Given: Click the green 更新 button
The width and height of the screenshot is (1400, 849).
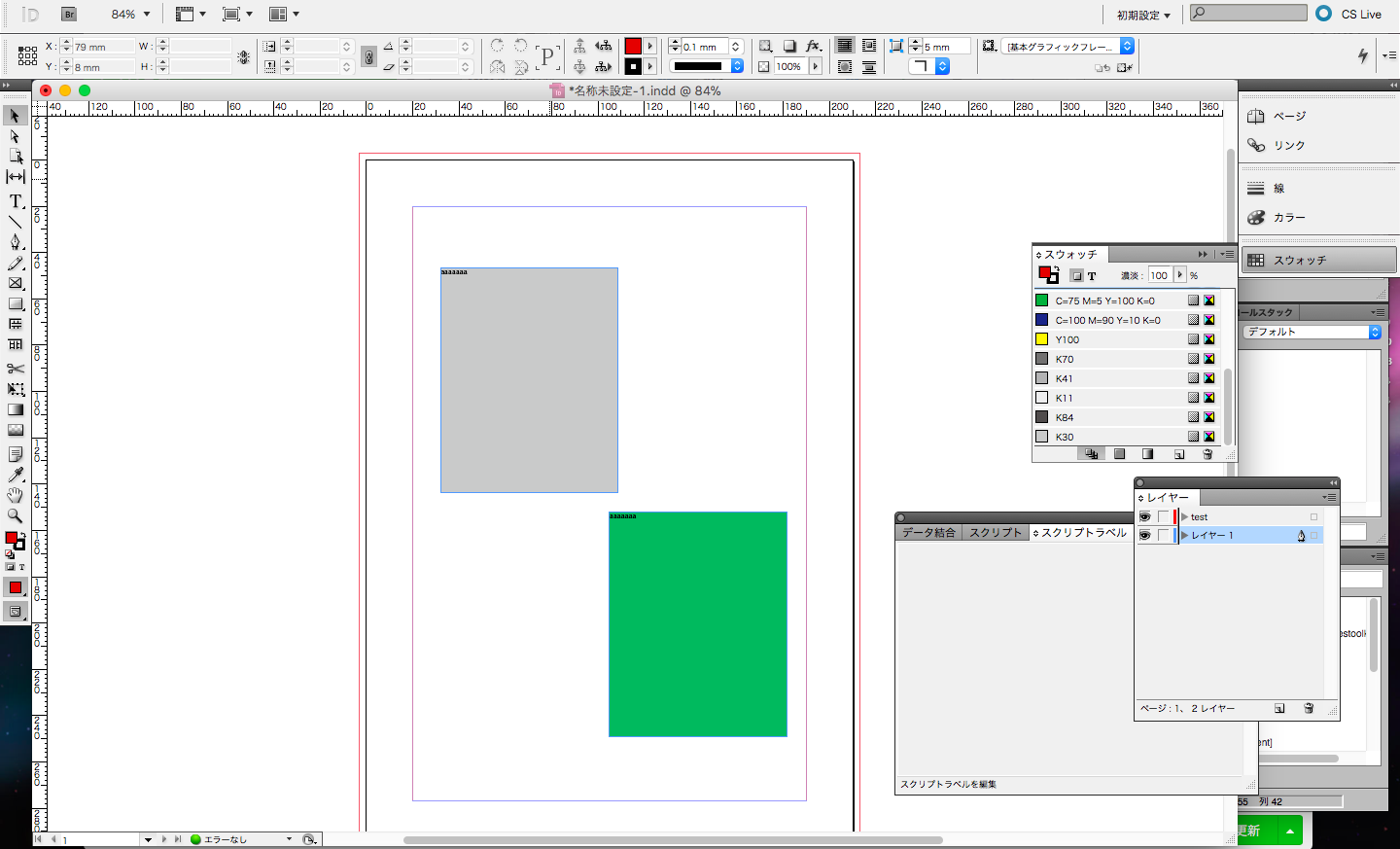Looking at the screenshot, I should pyautogui.click(x=1250, y=831).
